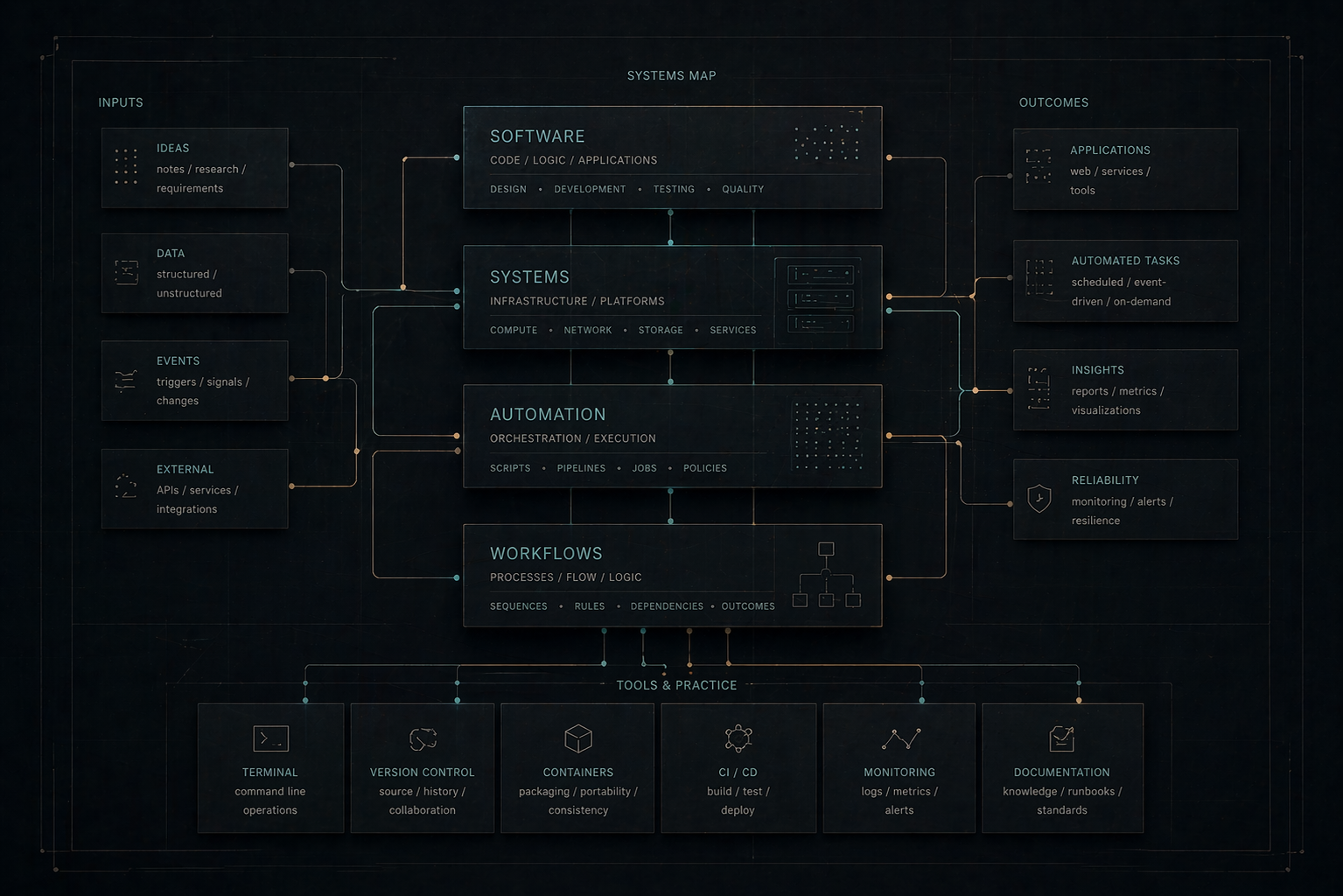Screen dimensions: 1343x896
Task: Click STORAGE in the Systems card
Action: (661, 330)
